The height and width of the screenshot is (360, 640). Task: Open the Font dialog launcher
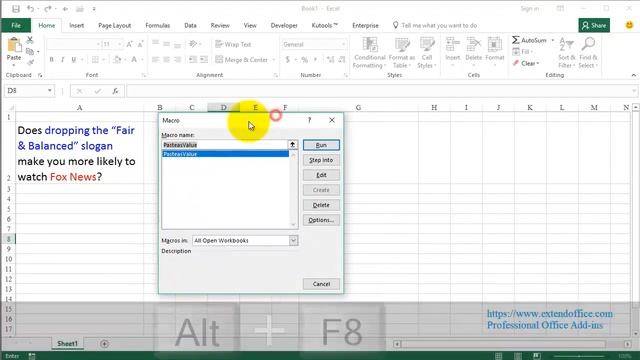click(x=144, y=76)
